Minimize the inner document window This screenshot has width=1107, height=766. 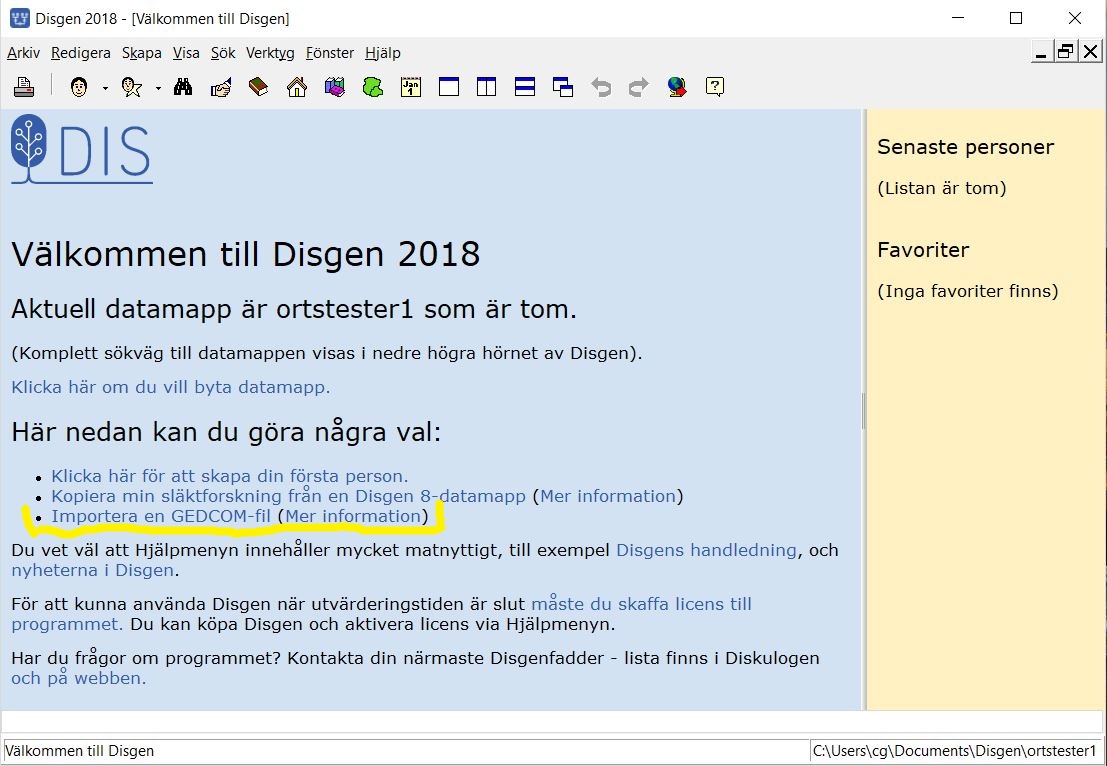coord(1041,52)
